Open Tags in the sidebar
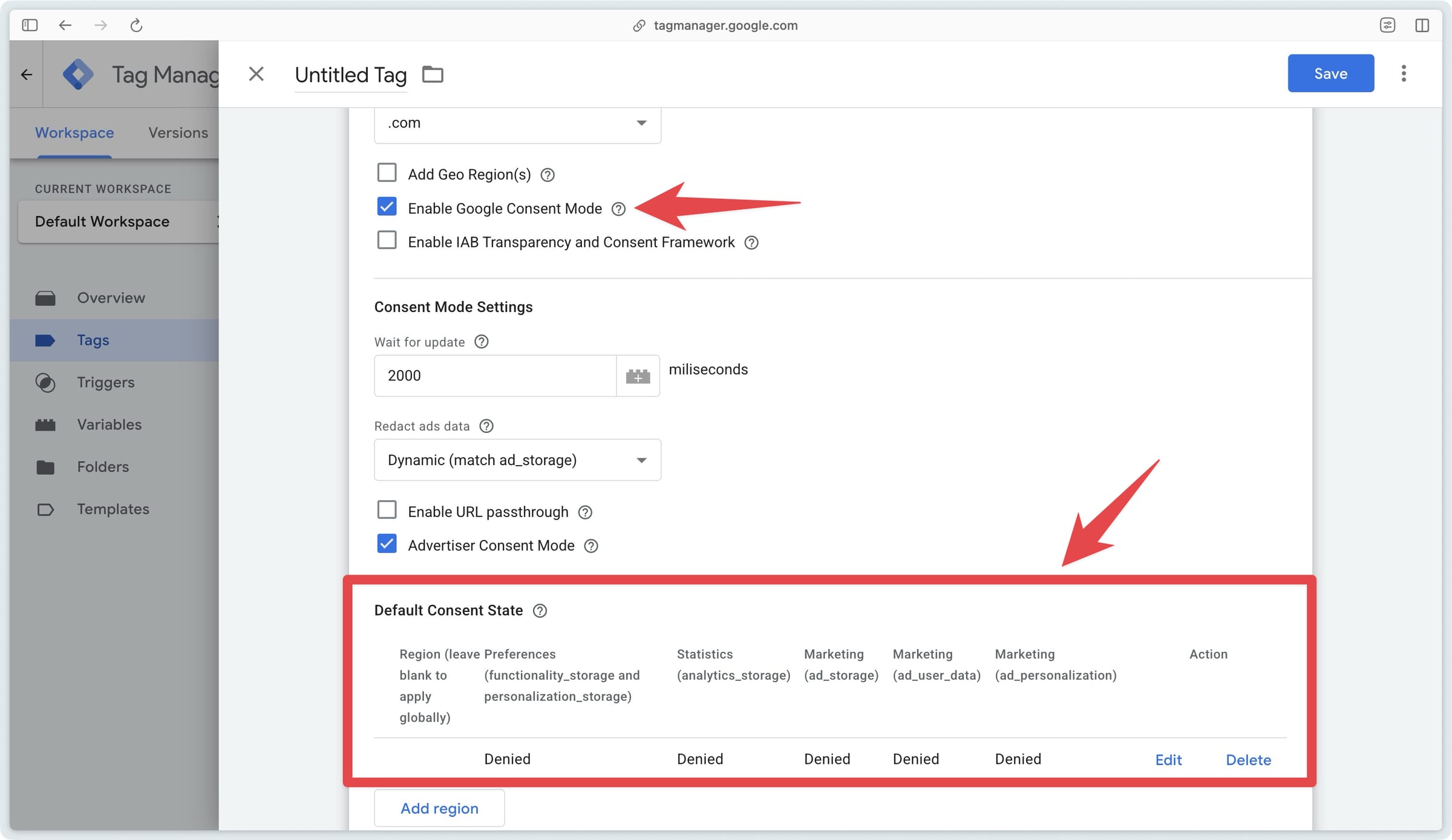1452x840 pixels. 114,340
